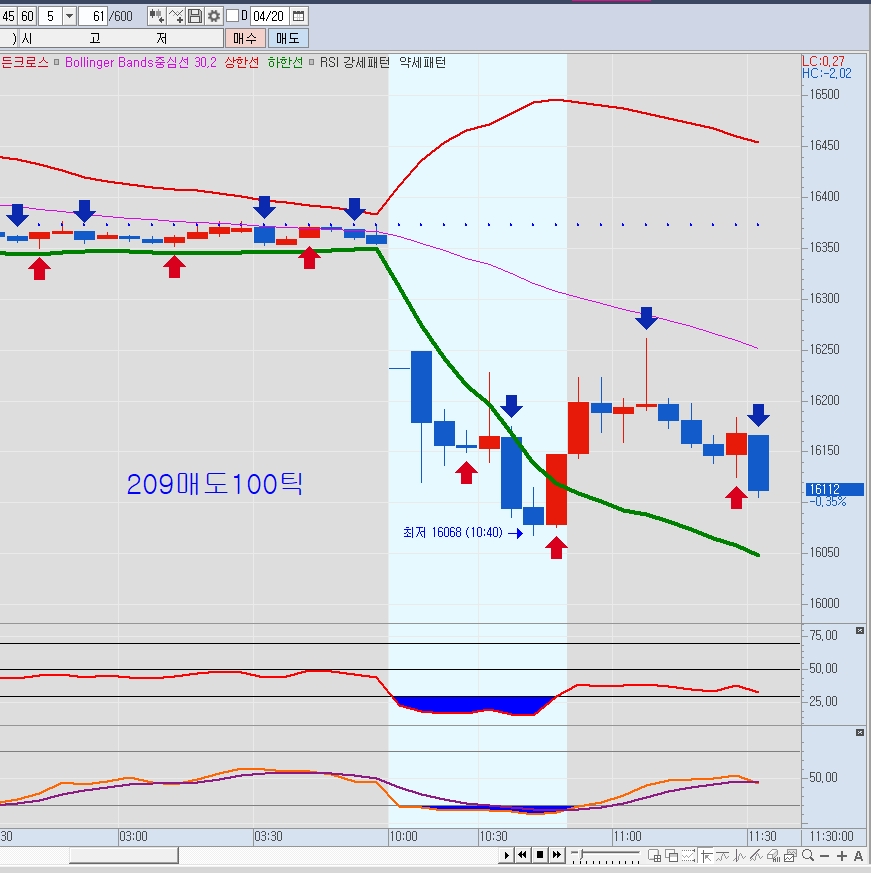The width and height of the screenshot is (871, 873).
Task: Click the magnifier zoom icon
Action: click(806, 855)
